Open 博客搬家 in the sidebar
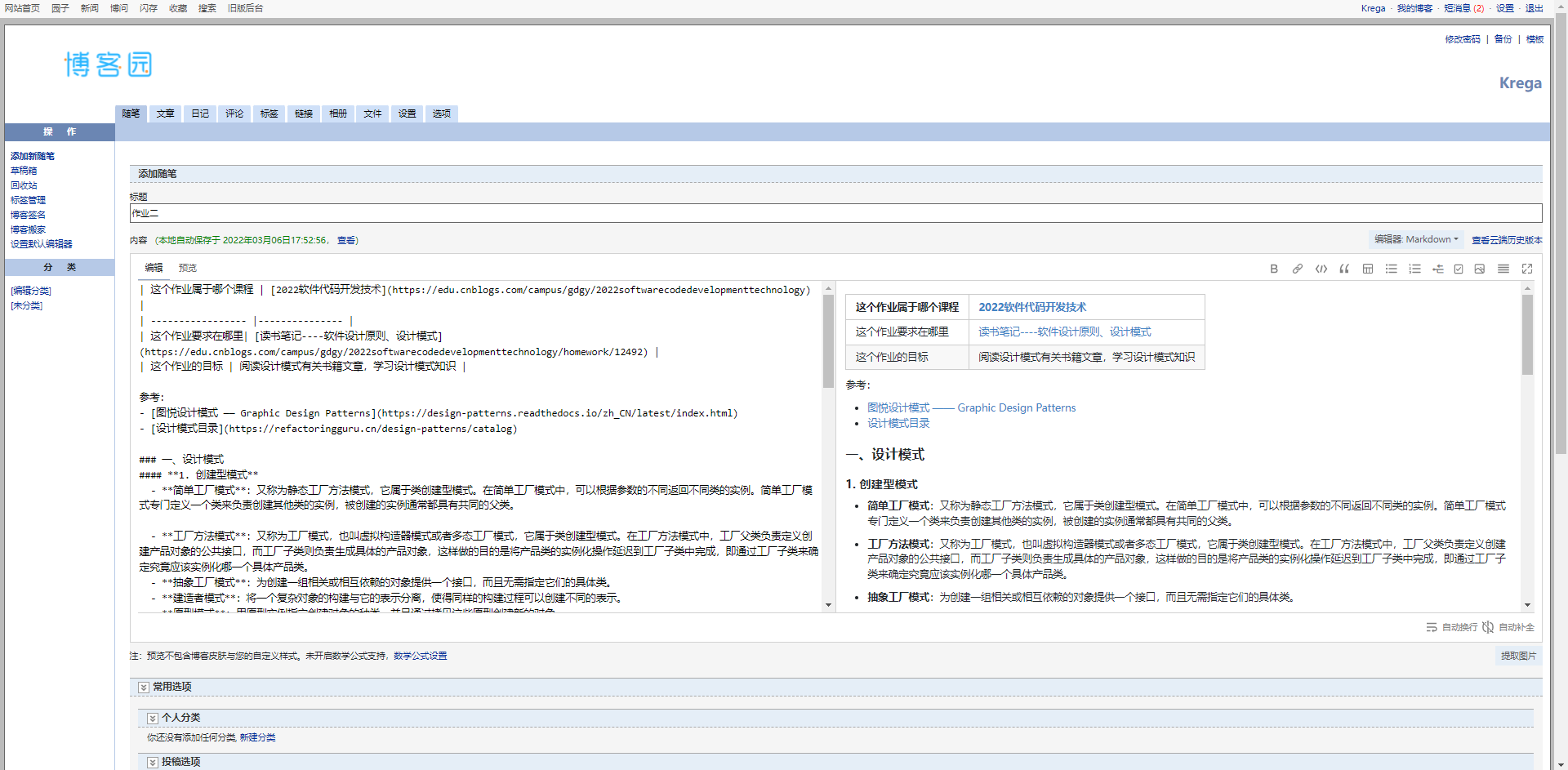The width and height of the screenshot is (1568, 770). pyautogui.click(x=28, y=229)
